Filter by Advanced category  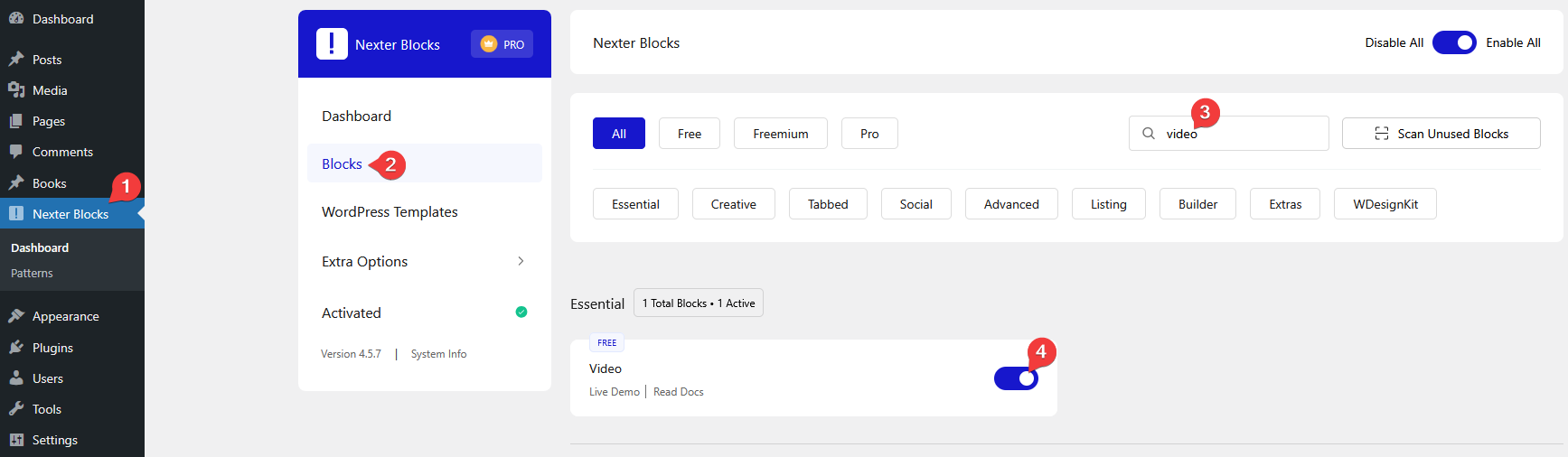1011,204
